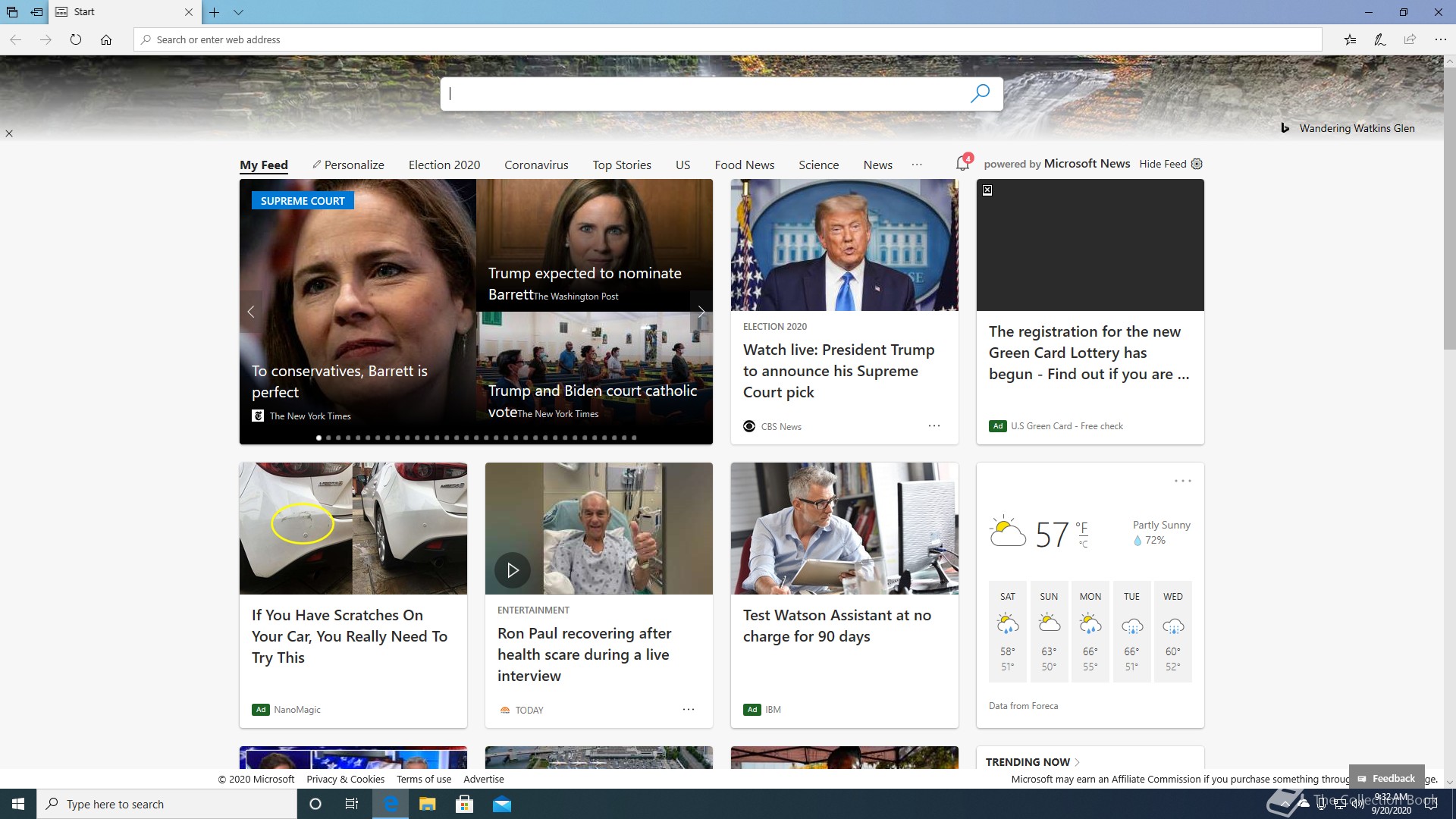Click the notifications bell icon
Screen dimensions: 1456x819
point(962,163)
